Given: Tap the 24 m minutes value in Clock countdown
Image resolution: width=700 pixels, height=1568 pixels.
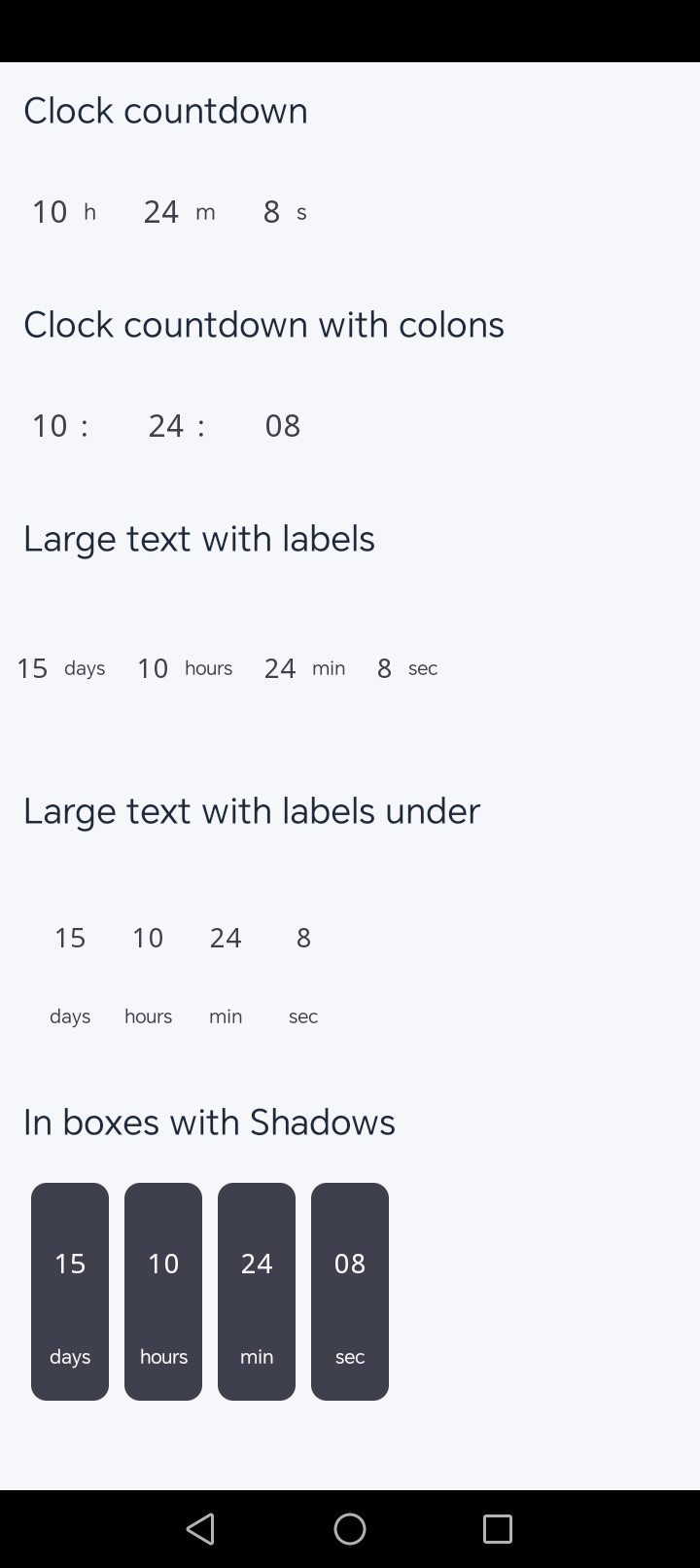Looking at the screenshot, I should tap(162, 212).
